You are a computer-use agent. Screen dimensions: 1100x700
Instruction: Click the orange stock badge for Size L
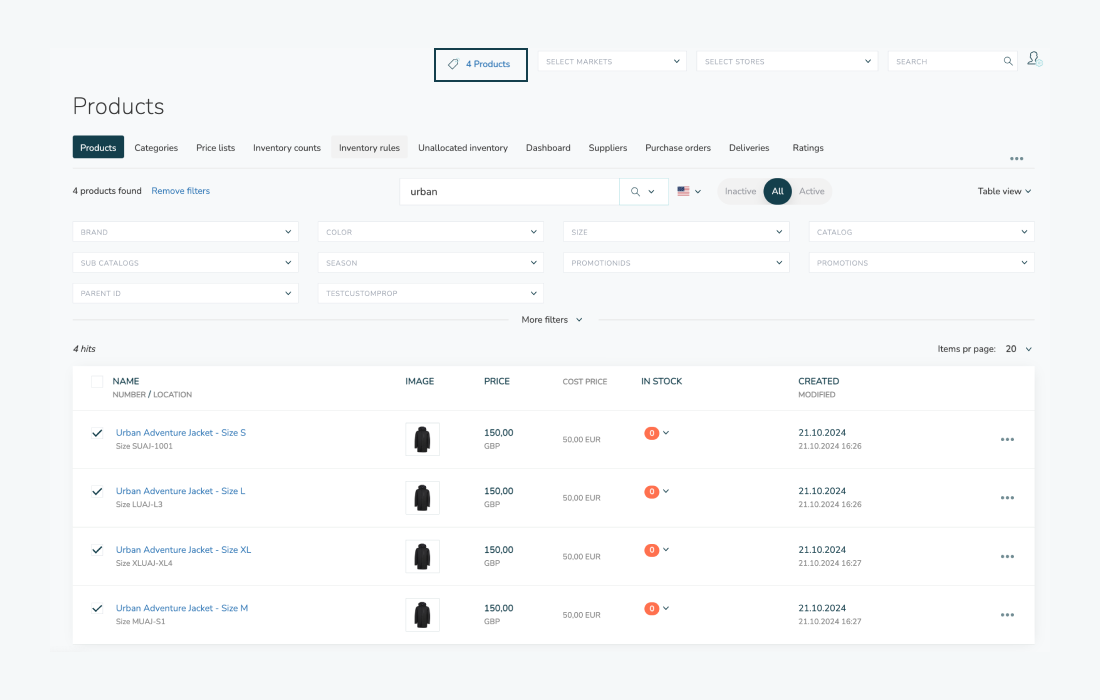[x=652, y=492]
